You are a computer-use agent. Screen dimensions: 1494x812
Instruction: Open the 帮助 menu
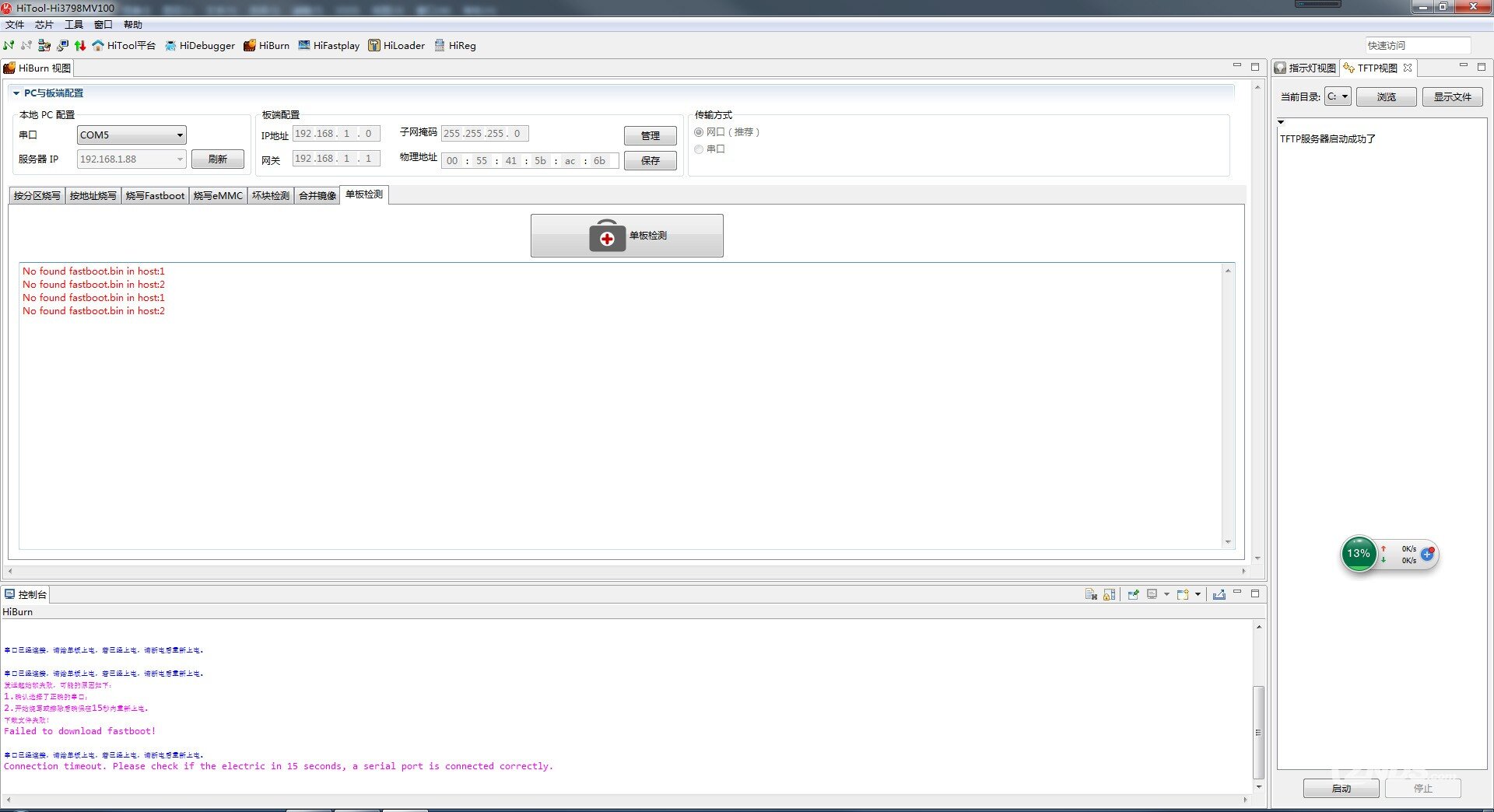point(133,25)
